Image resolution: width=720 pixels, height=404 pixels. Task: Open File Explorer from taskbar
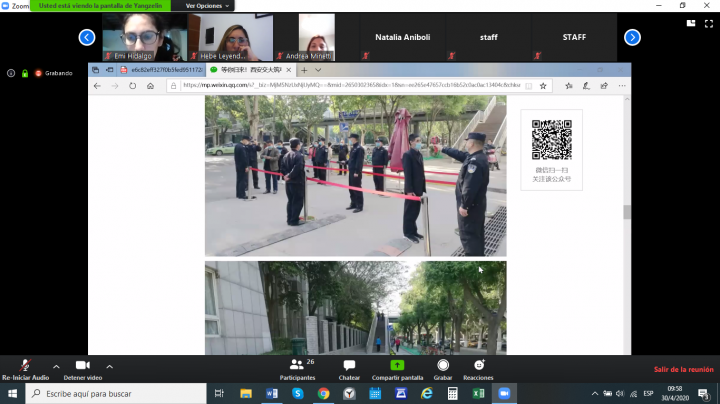coord(246,393)
